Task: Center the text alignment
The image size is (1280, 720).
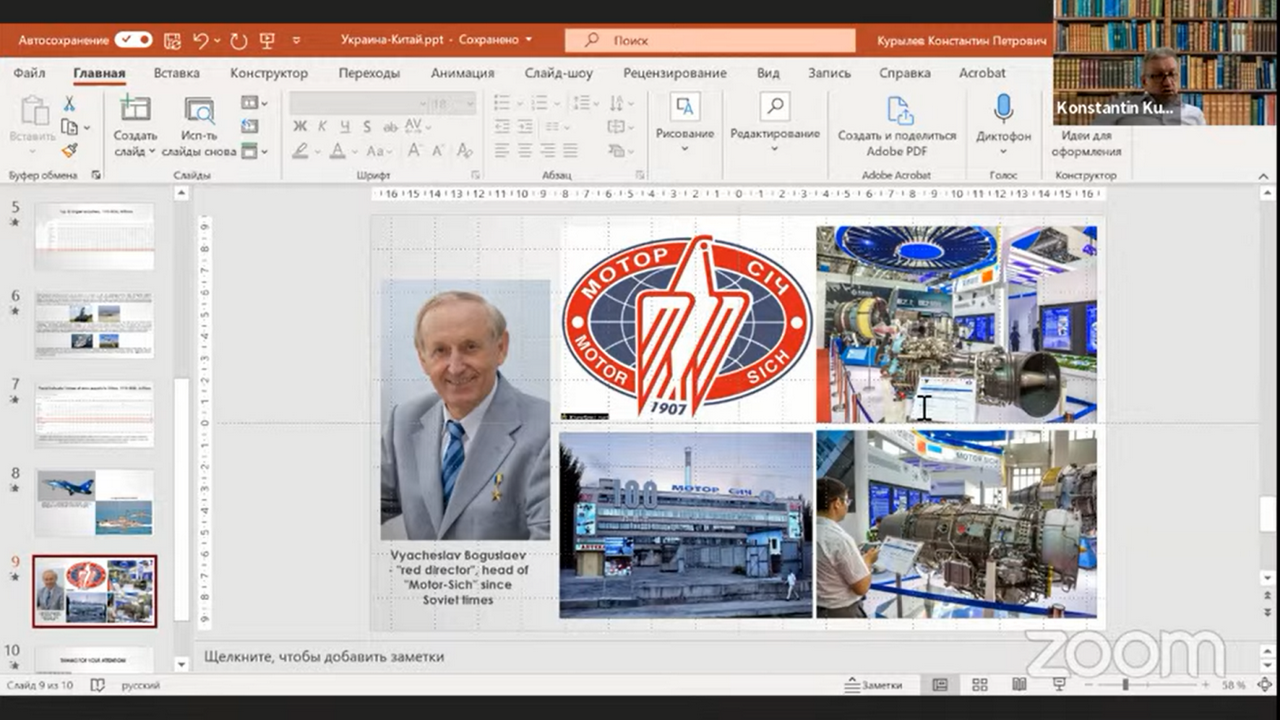Action: click(x=525, y=151)
